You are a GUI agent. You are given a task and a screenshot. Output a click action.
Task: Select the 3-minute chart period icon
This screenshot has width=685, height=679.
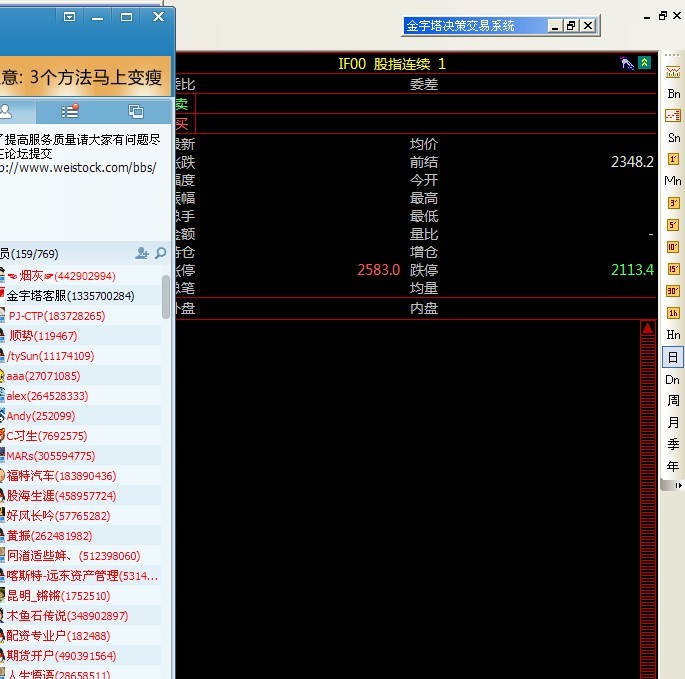coord(673,203)
